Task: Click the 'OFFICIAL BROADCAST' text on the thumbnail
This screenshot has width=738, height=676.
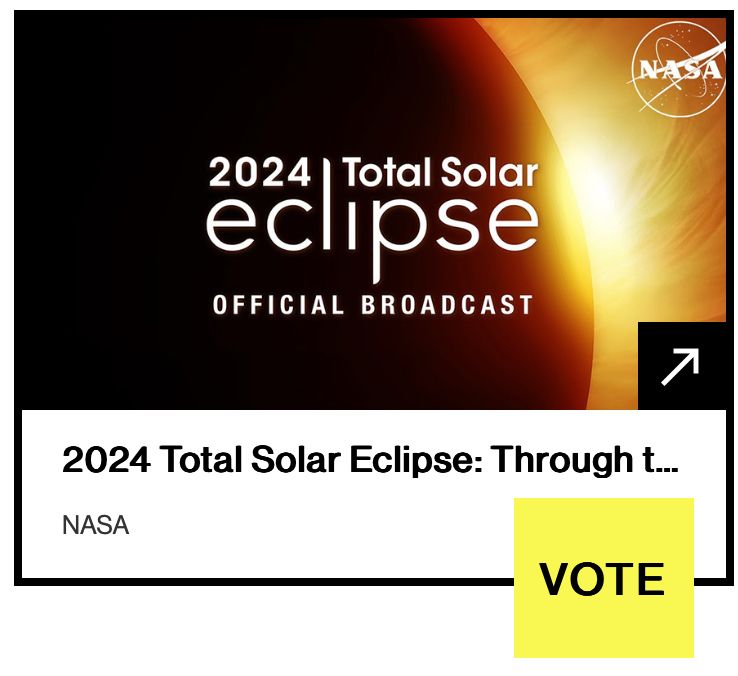Action: 372,305
